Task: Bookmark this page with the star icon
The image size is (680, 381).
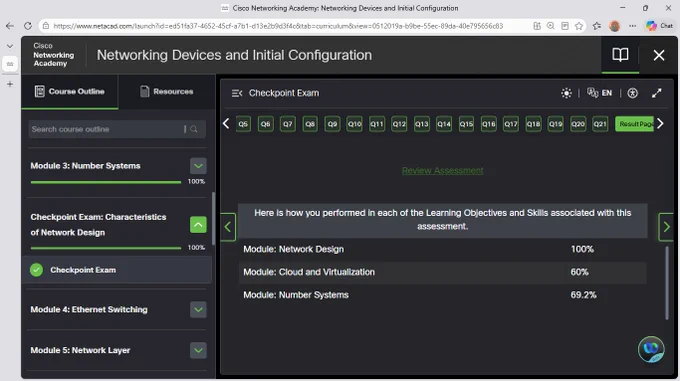Action: tap(579, 26)
